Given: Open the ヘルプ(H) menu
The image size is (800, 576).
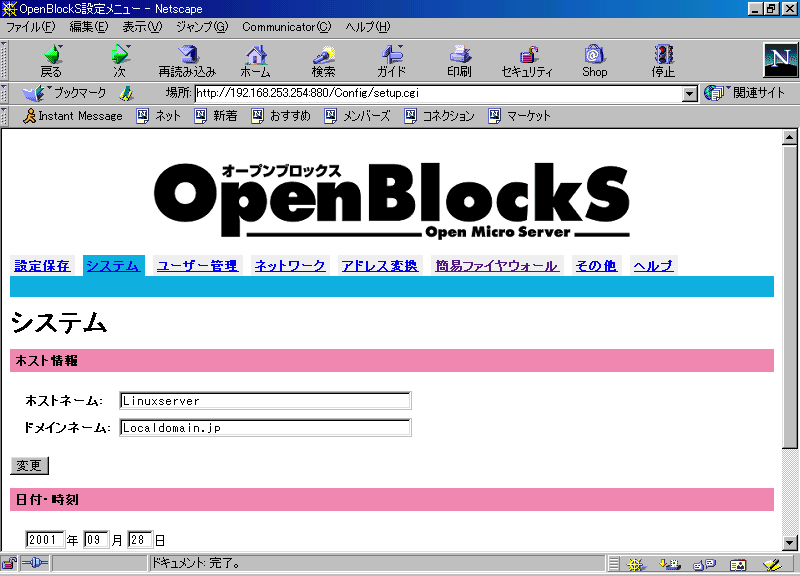Looking at the screenshot, I should [x=367, y=27].
